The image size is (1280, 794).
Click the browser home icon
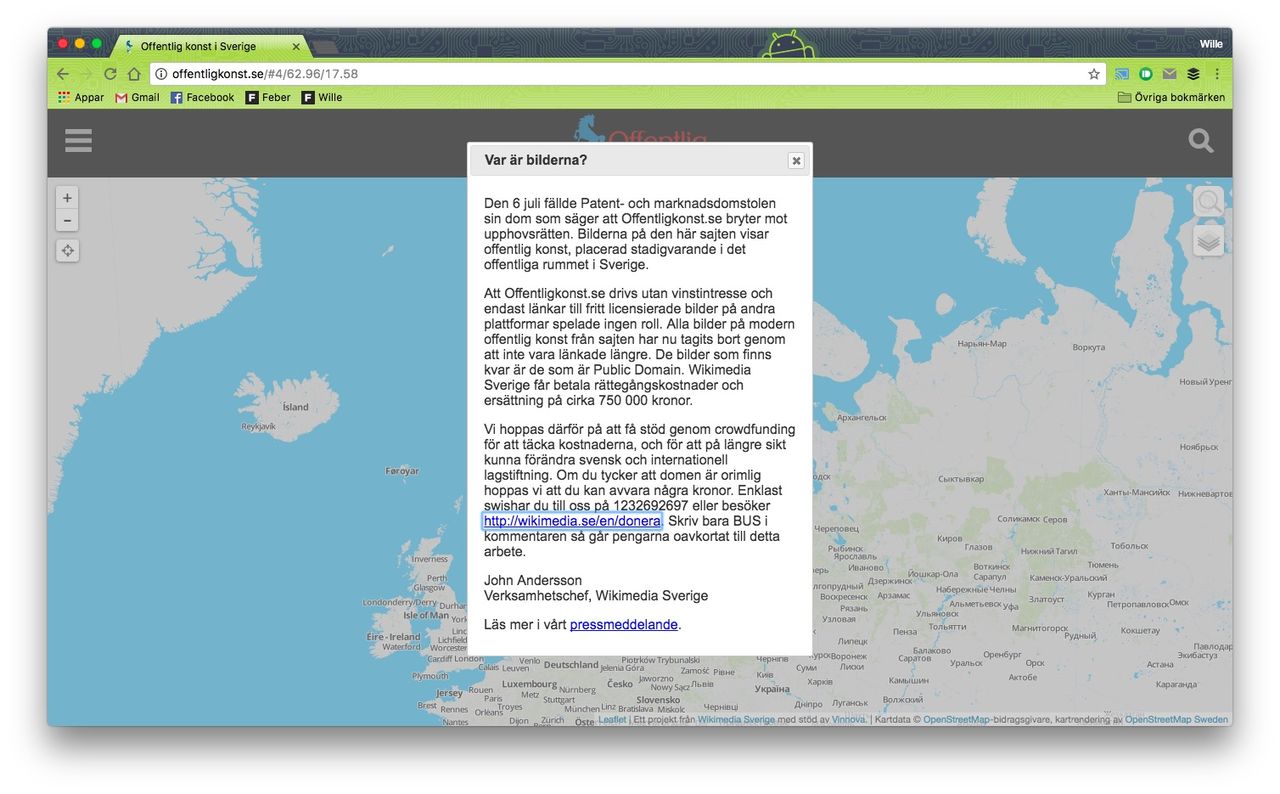tap(134, 74)
